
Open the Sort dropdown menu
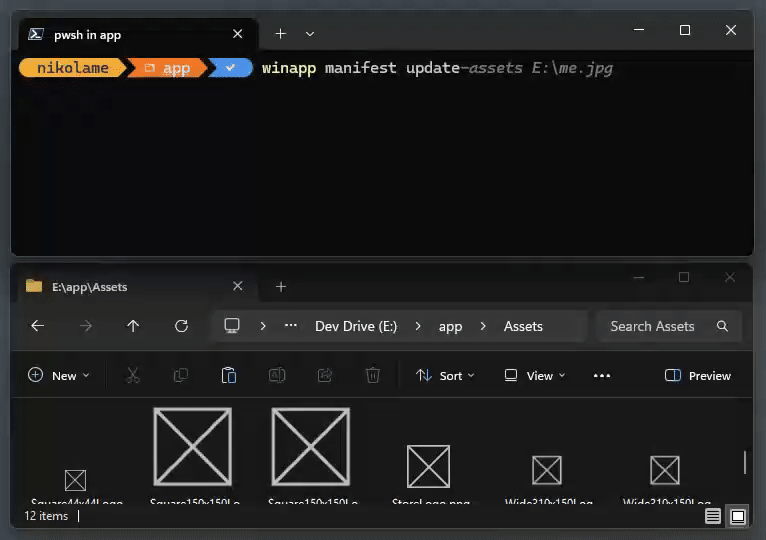click(x=445, y=376)
